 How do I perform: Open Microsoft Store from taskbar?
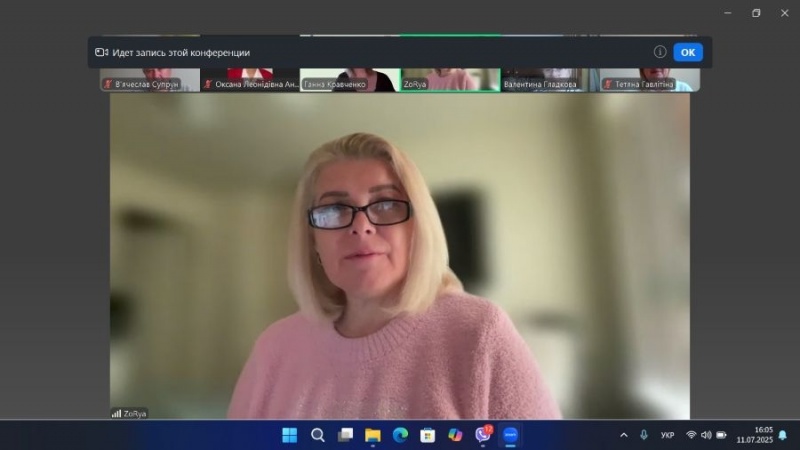click(x=428, y=435)
